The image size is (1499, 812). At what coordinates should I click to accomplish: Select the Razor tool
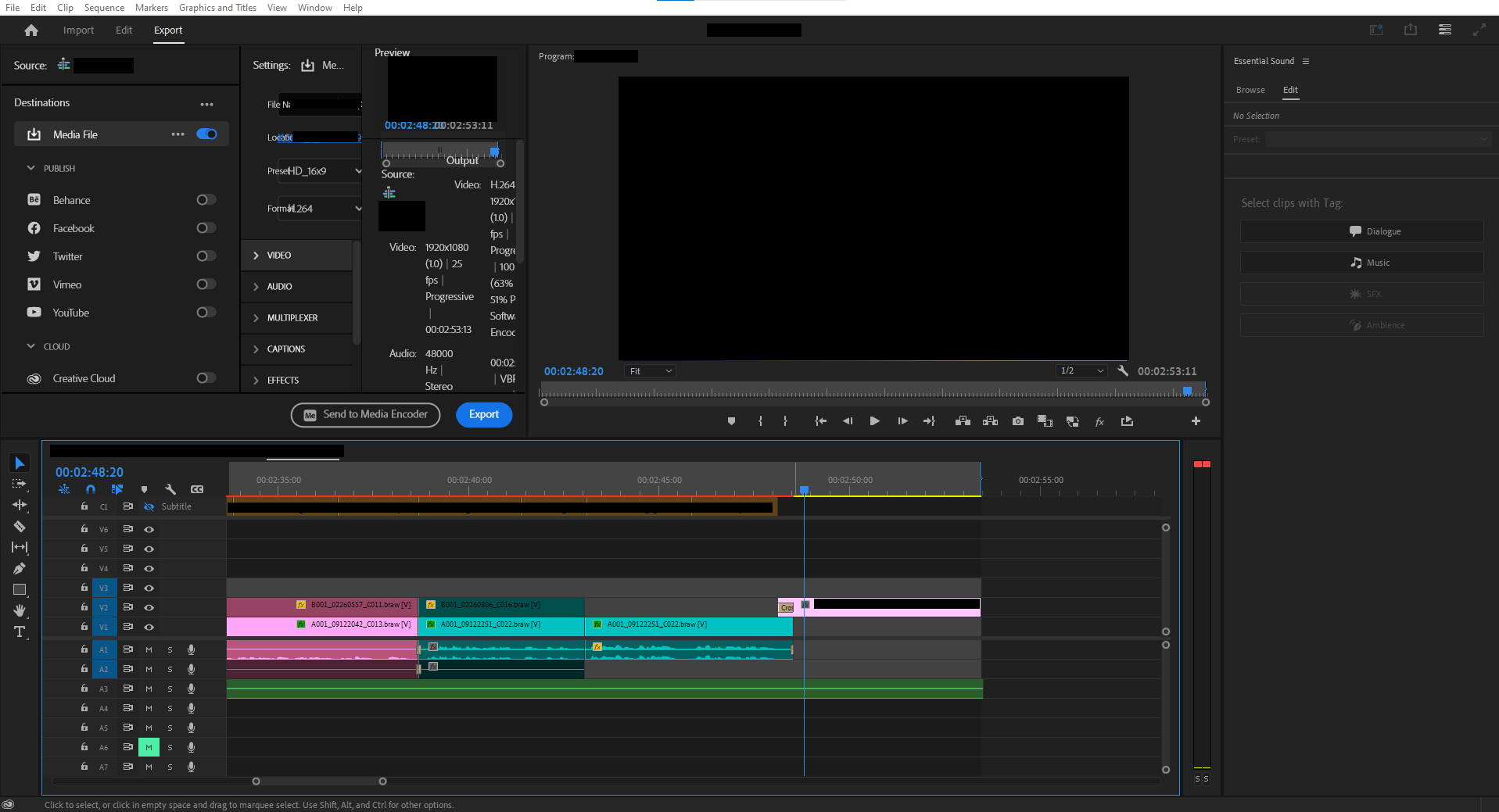point(19,526)
